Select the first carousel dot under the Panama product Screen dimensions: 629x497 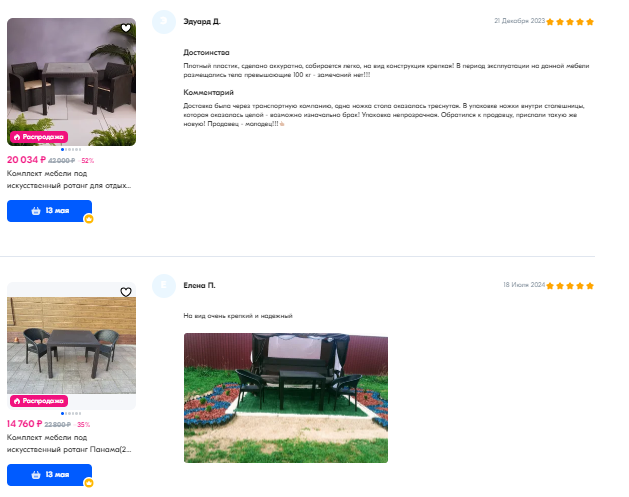pos(62,413)
